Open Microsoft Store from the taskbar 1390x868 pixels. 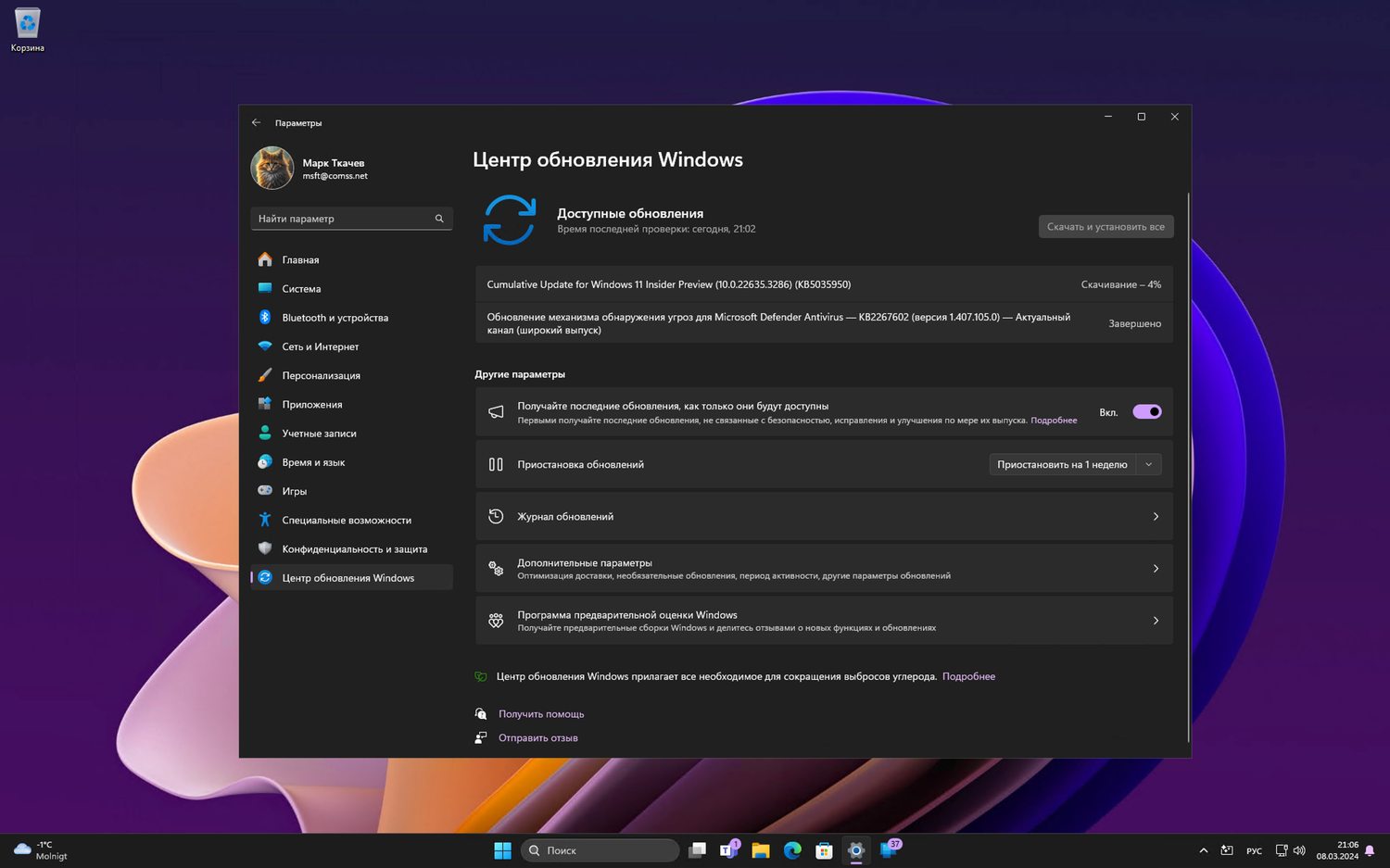click(x=824, y=850)
